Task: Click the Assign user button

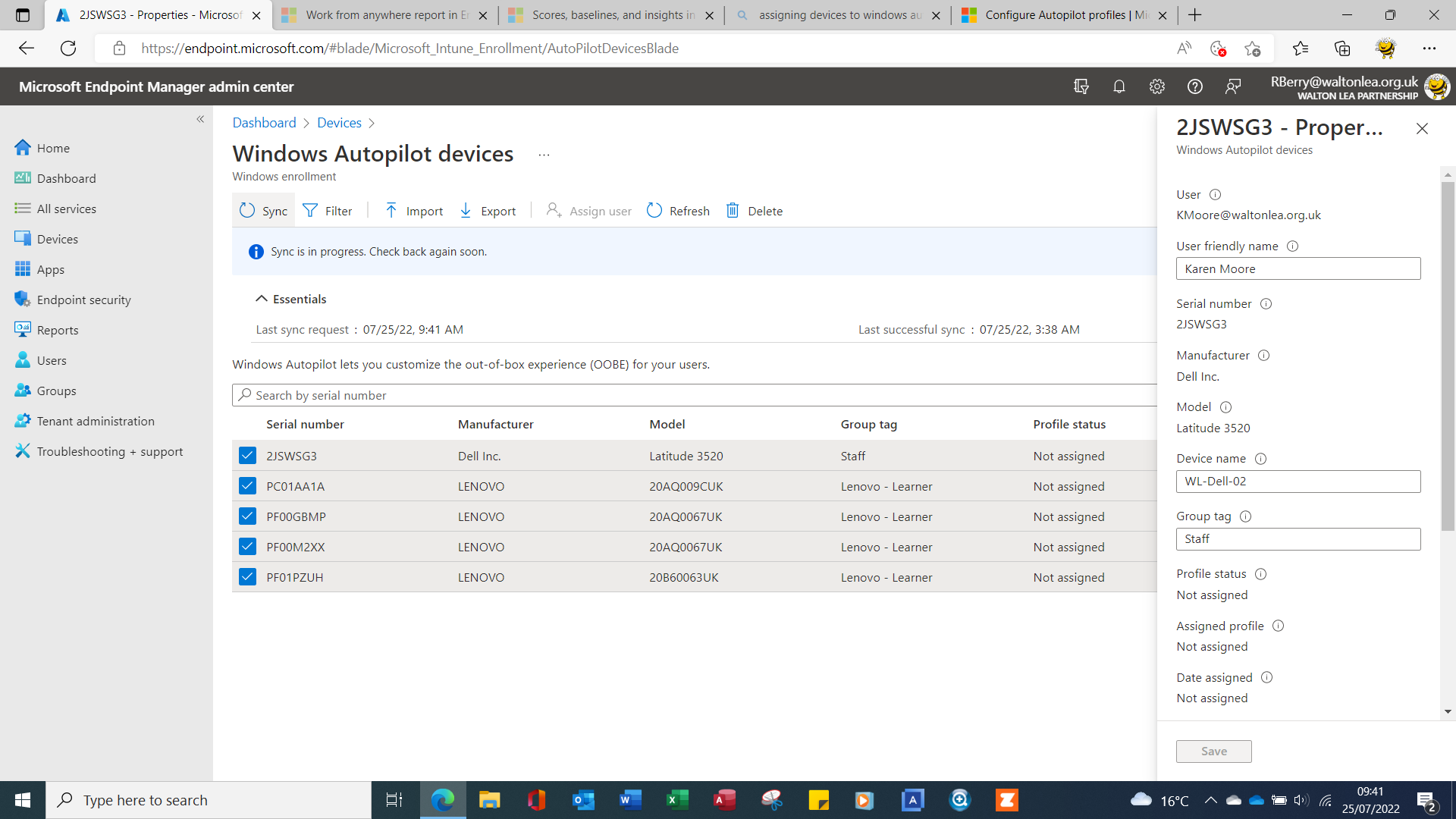Action: coord(589,211)
